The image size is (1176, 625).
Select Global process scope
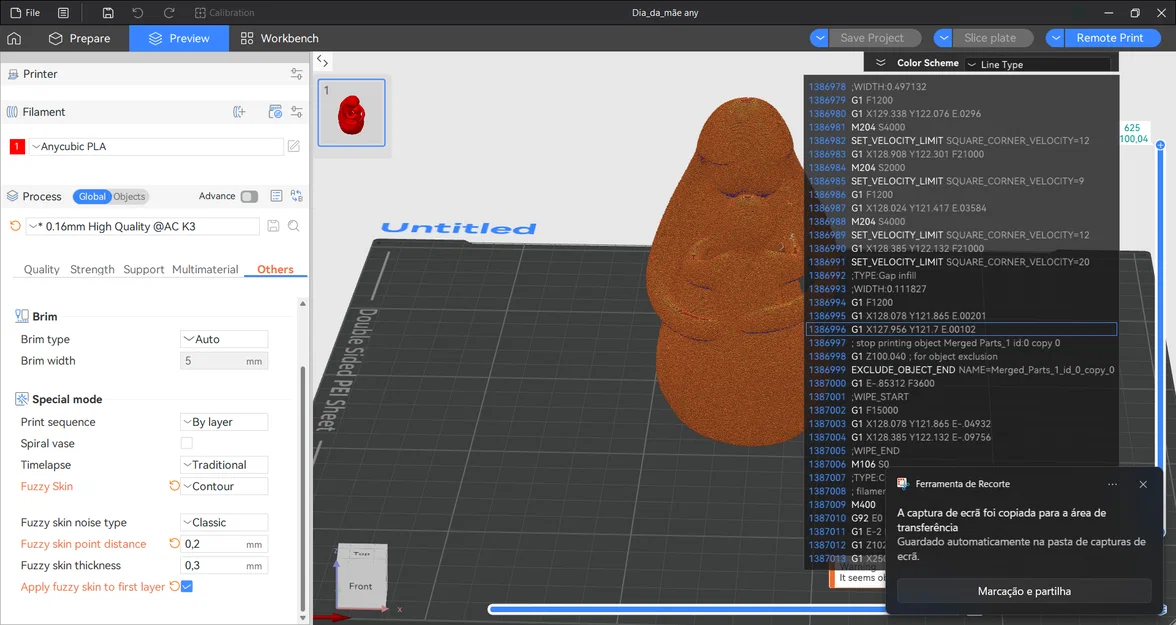pos(92,197)
